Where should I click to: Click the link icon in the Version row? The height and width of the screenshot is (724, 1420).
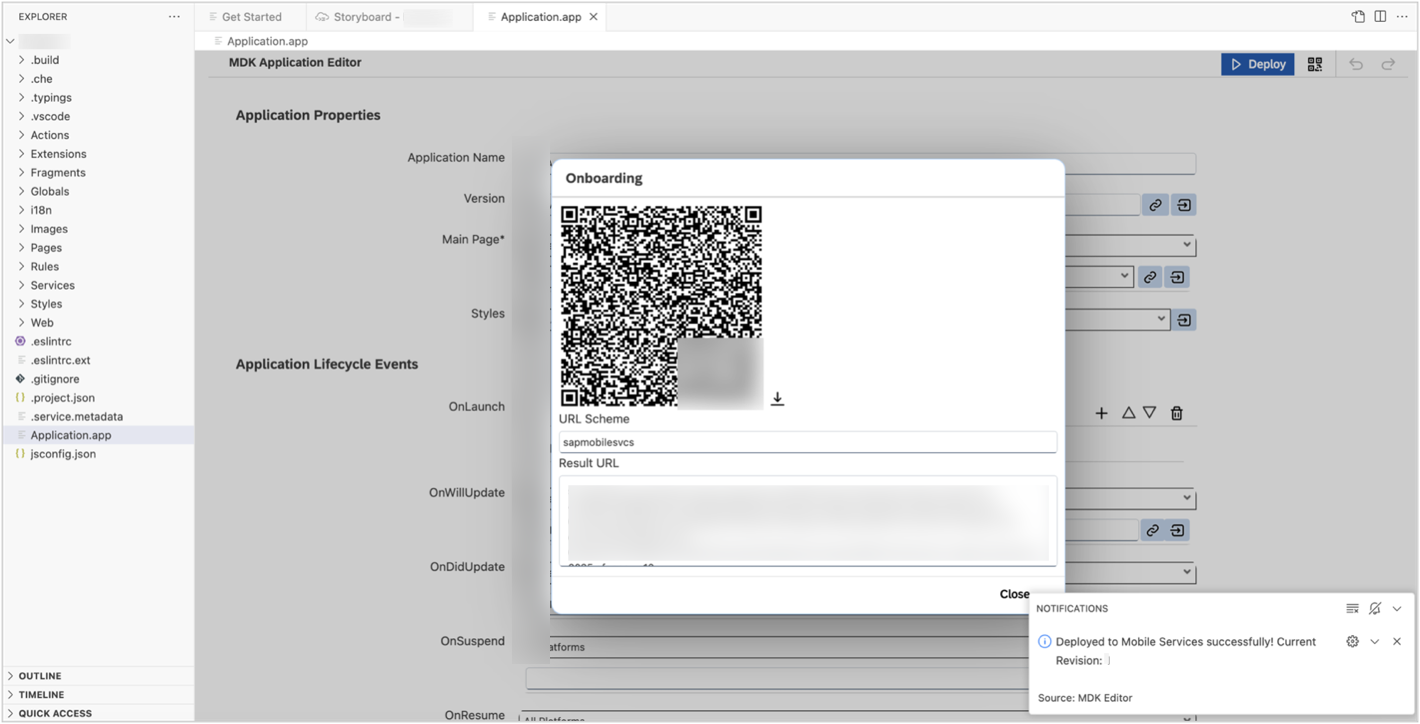[x=1155, y=205]
